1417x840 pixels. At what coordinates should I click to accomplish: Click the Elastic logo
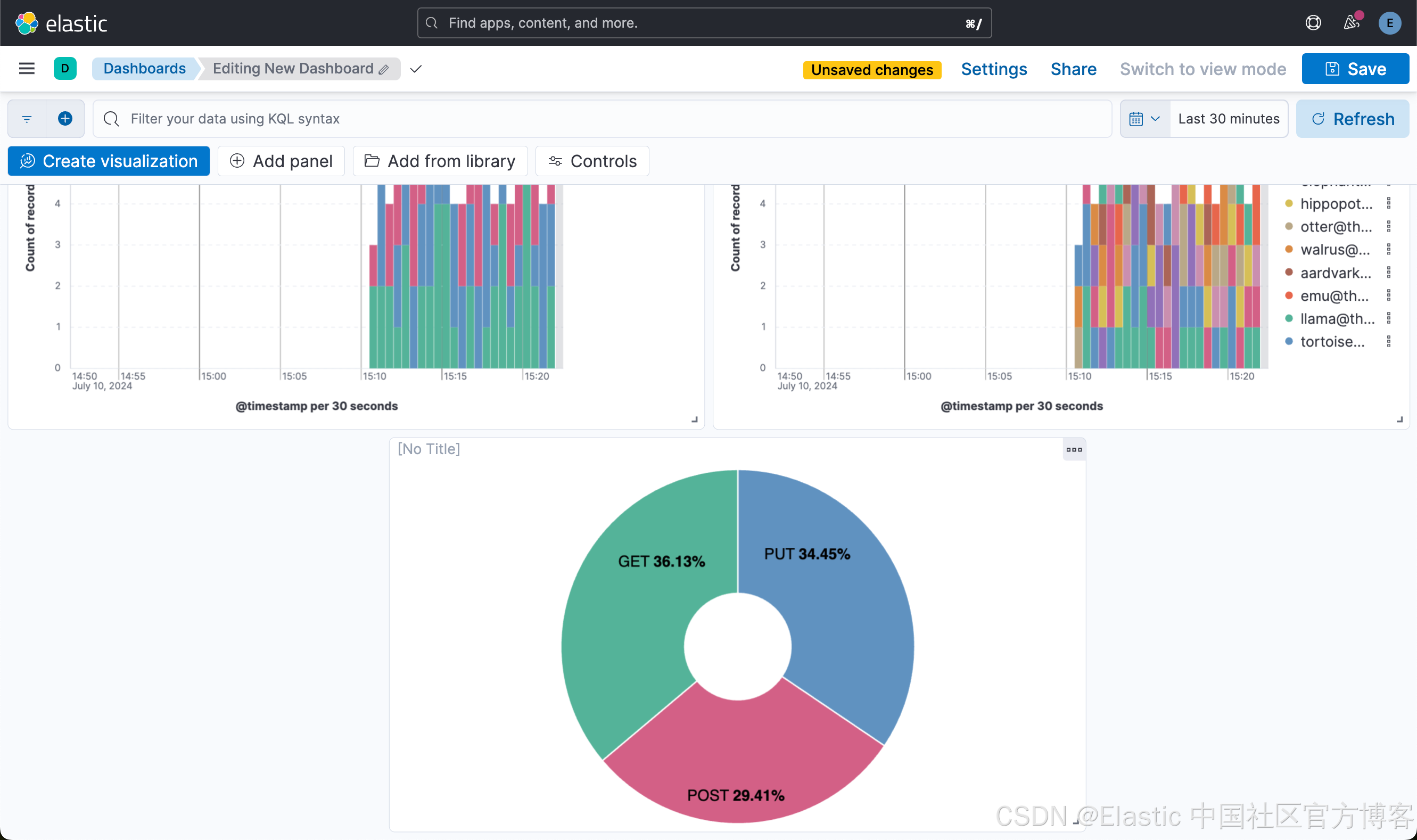tap(61, 23)
